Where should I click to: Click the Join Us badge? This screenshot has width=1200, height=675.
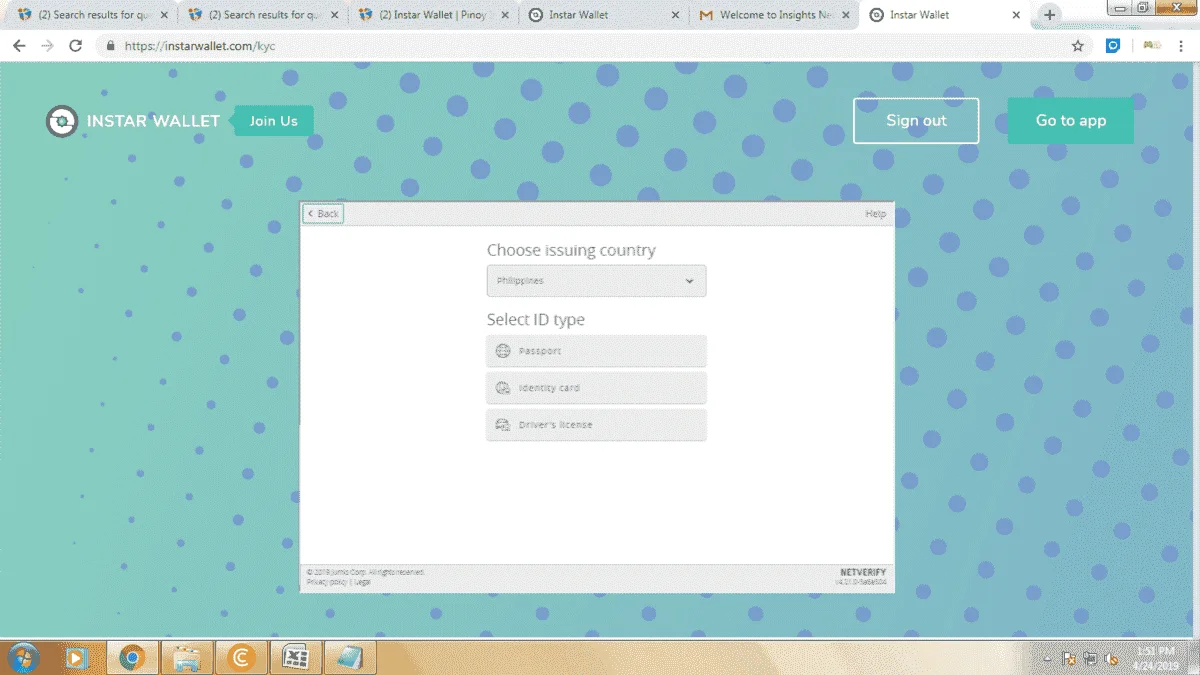[x=273, y=121]
